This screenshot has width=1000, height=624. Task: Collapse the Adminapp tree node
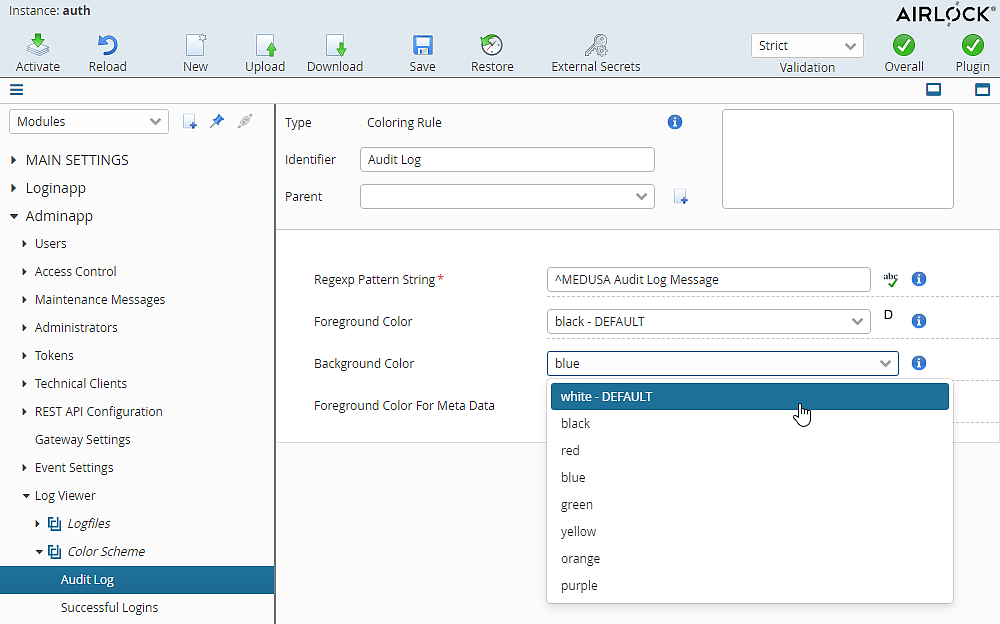tap(13, 216)
